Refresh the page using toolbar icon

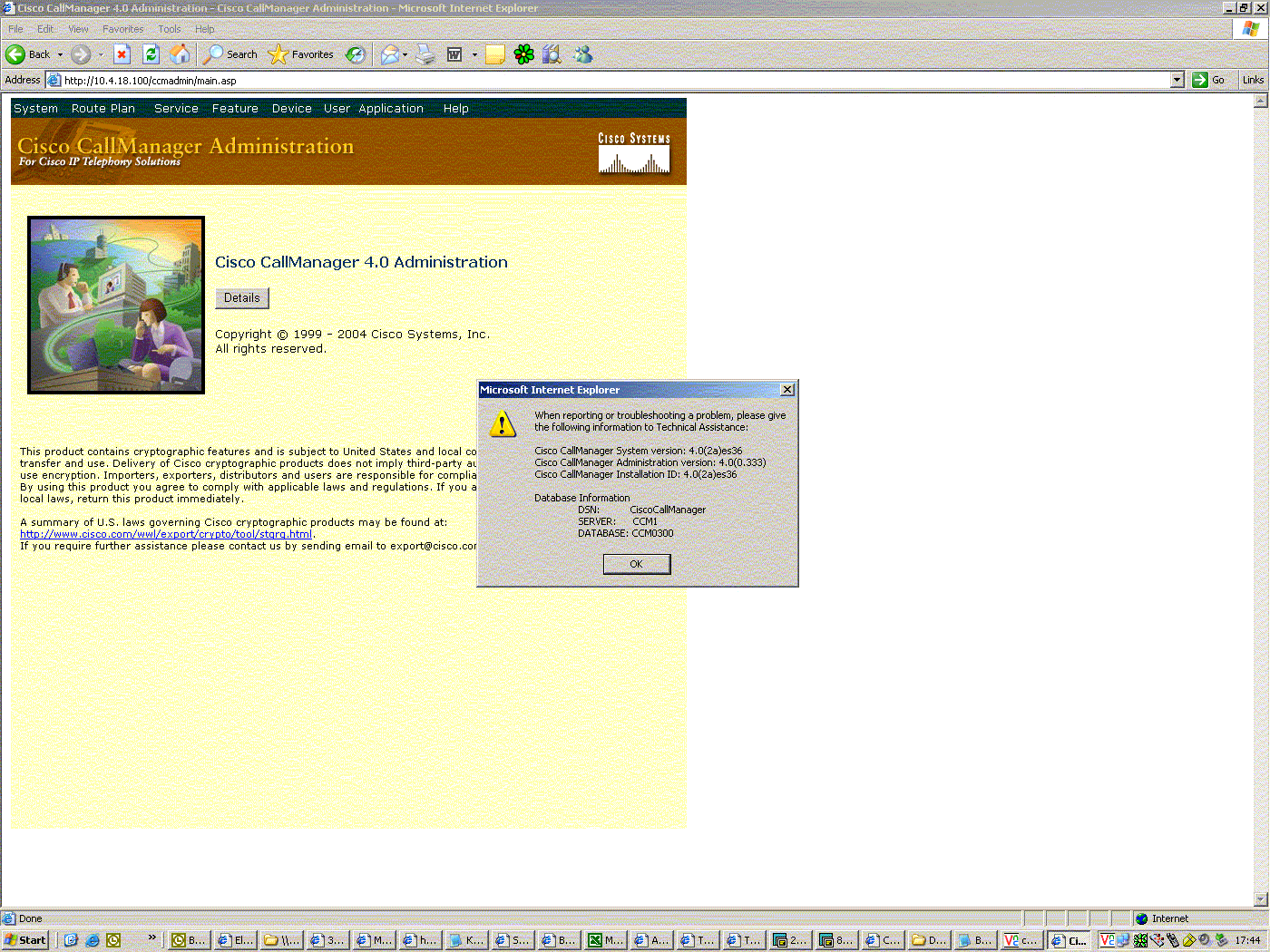151,54
